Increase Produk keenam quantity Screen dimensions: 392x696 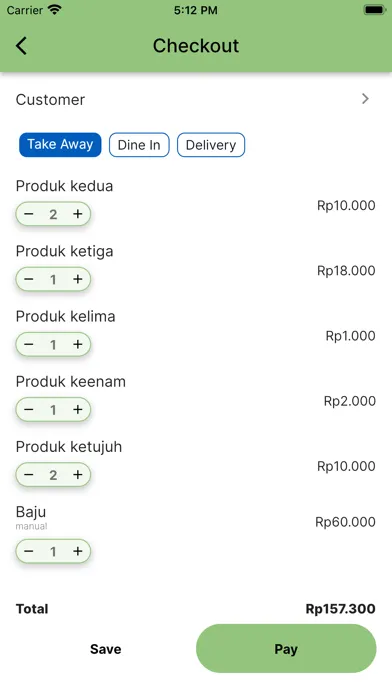78,409
